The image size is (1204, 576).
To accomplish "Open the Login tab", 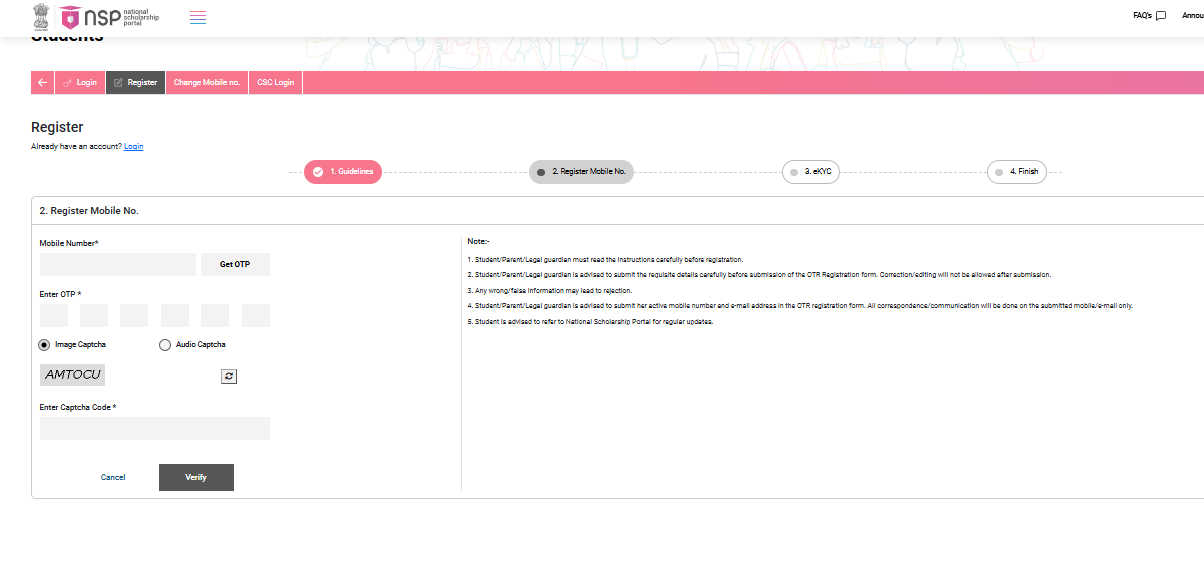I will point(80,82).
